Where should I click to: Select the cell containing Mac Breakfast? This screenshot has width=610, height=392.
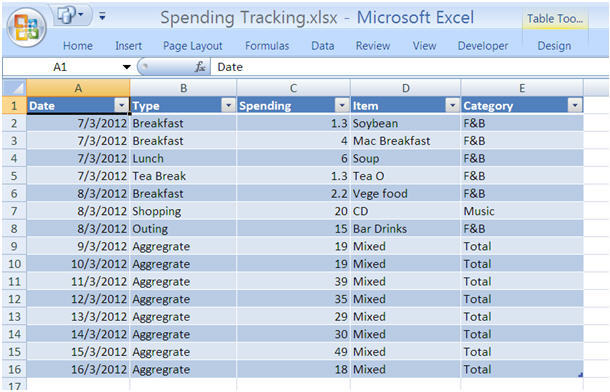click(x=406, y=141)
